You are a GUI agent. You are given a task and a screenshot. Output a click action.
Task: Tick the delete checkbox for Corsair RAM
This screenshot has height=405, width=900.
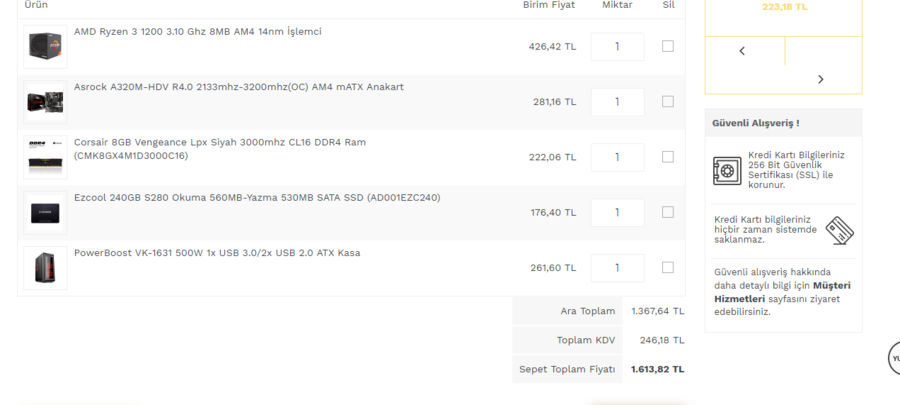668,157
